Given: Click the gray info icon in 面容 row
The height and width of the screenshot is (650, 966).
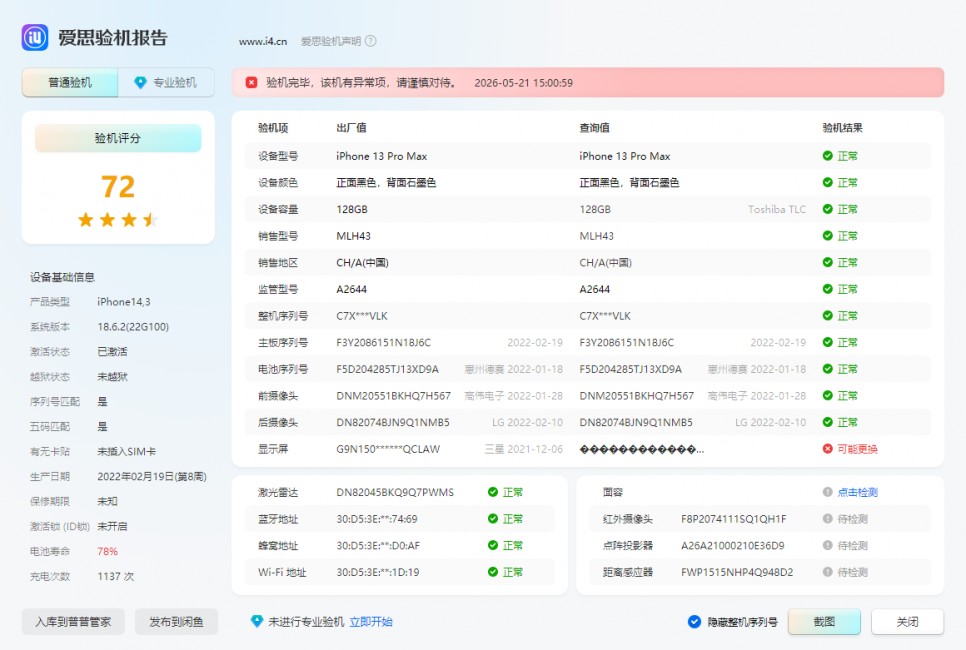Looking at the screenshot, I should click(x=827, y=492).
